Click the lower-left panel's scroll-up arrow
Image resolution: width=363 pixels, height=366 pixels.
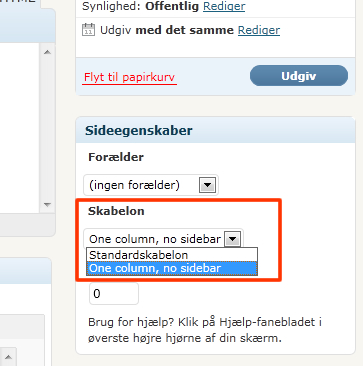(9, 357)
